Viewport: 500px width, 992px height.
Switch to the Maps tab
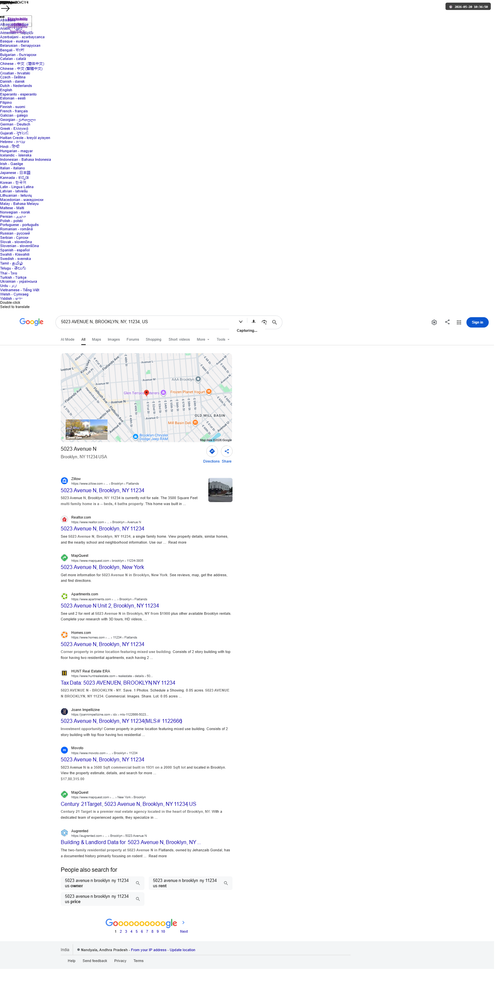(x=96, y=340)
